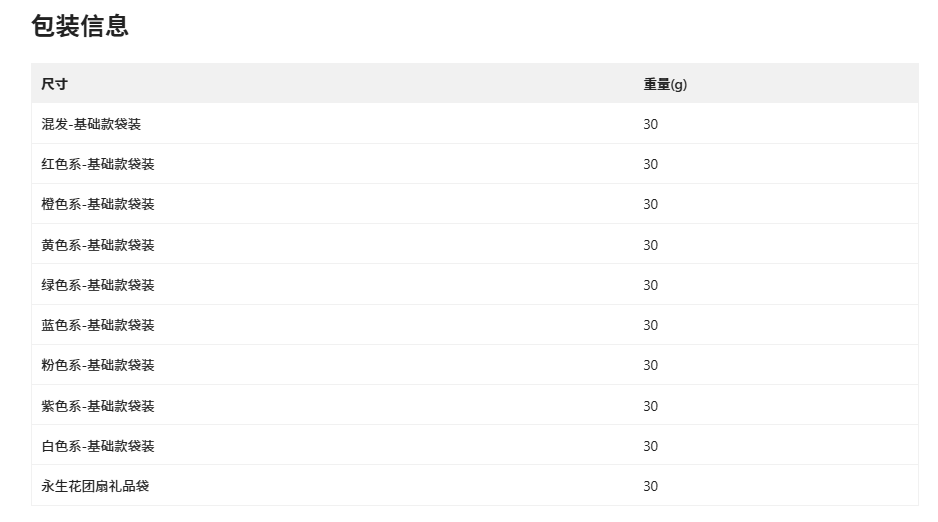Select the 混发-基础款袋装 row label
This screenshot has width=938, height=522.
click(91, 124)
